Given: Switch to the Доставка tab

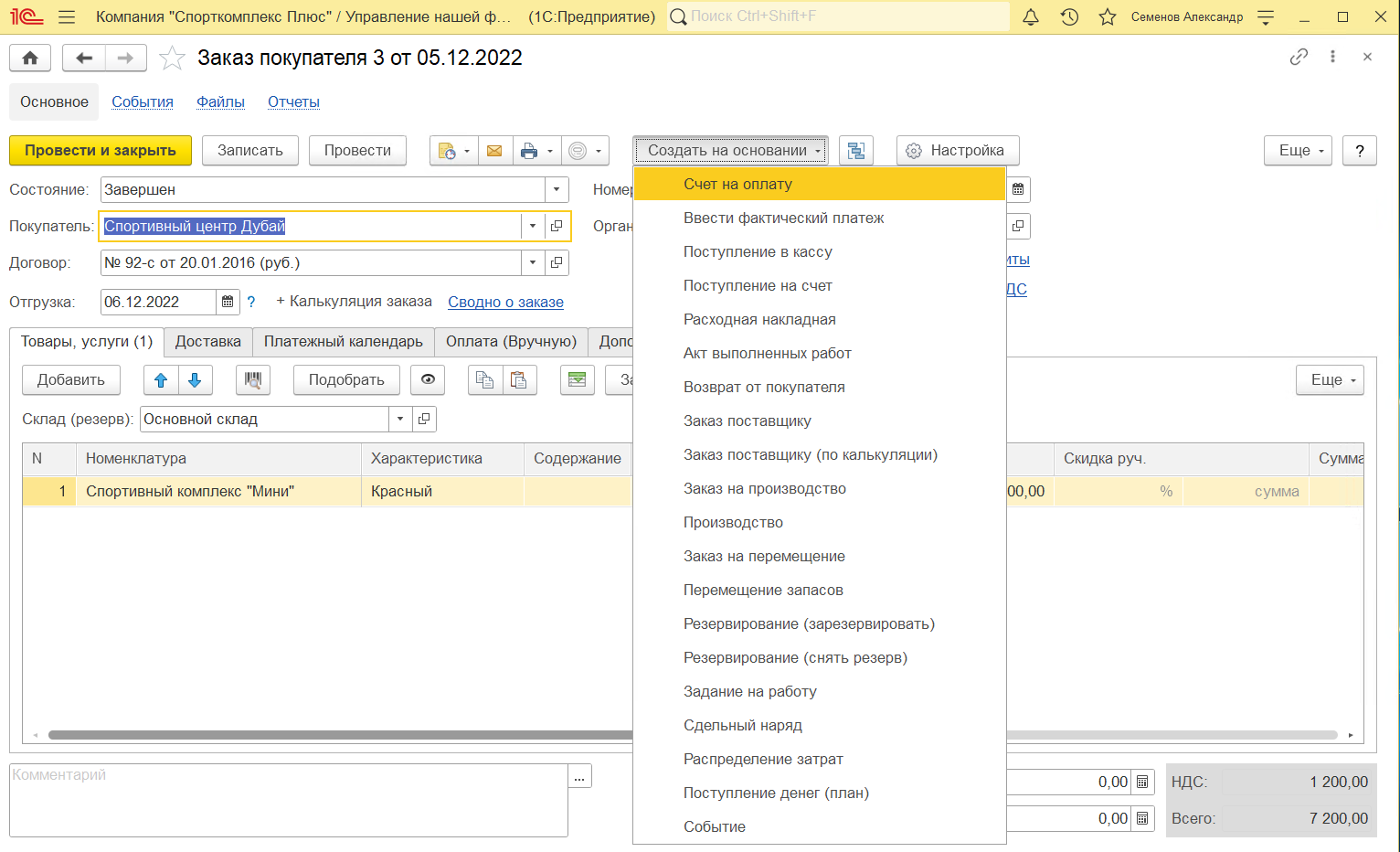Looking at the screenshot, I should tap(208, 341).
